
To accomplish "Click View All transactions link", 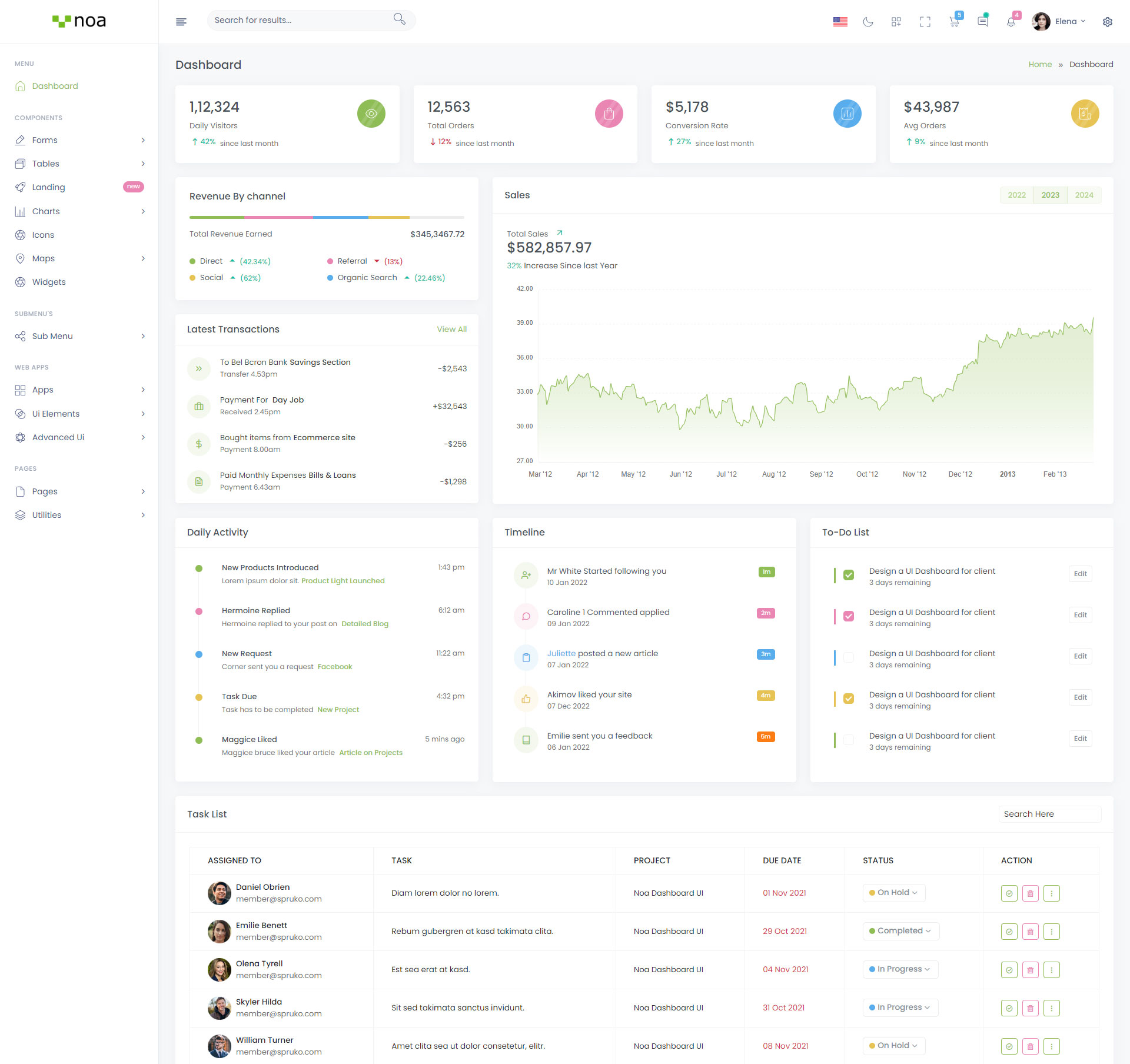I will (451, 330).
